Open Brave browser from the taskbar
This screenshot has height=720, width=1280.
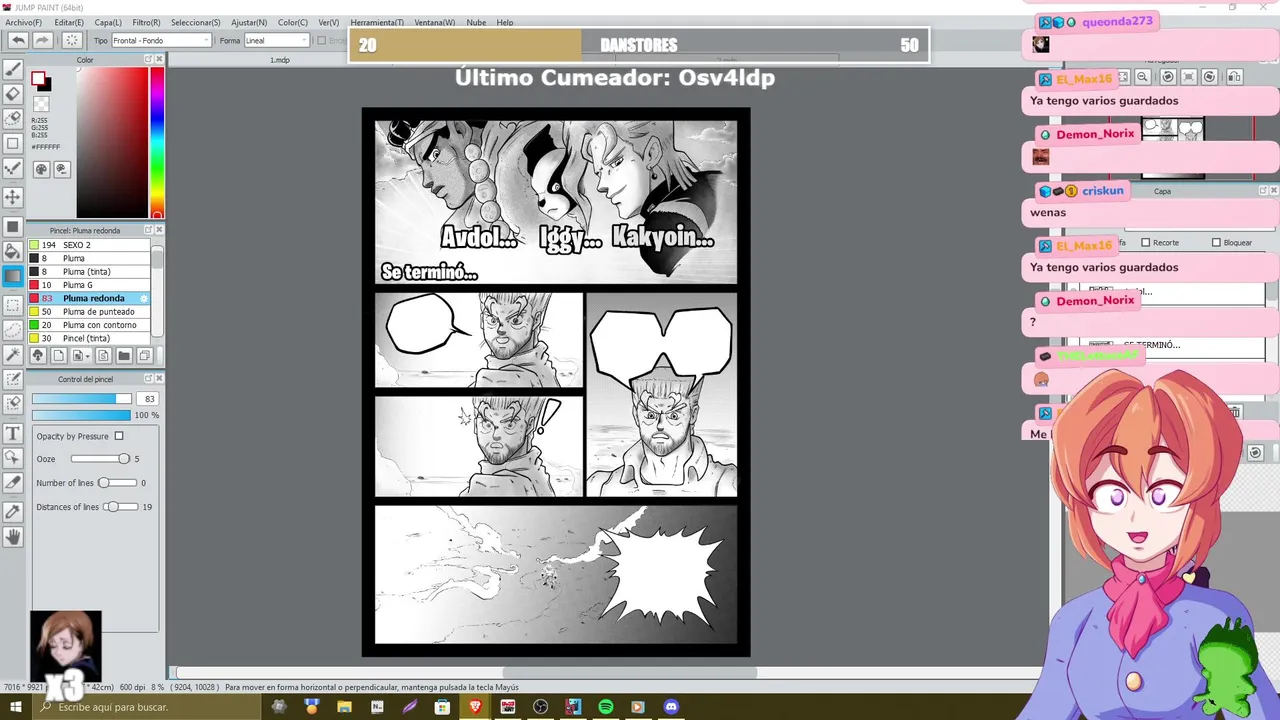[x=475, y=707]
